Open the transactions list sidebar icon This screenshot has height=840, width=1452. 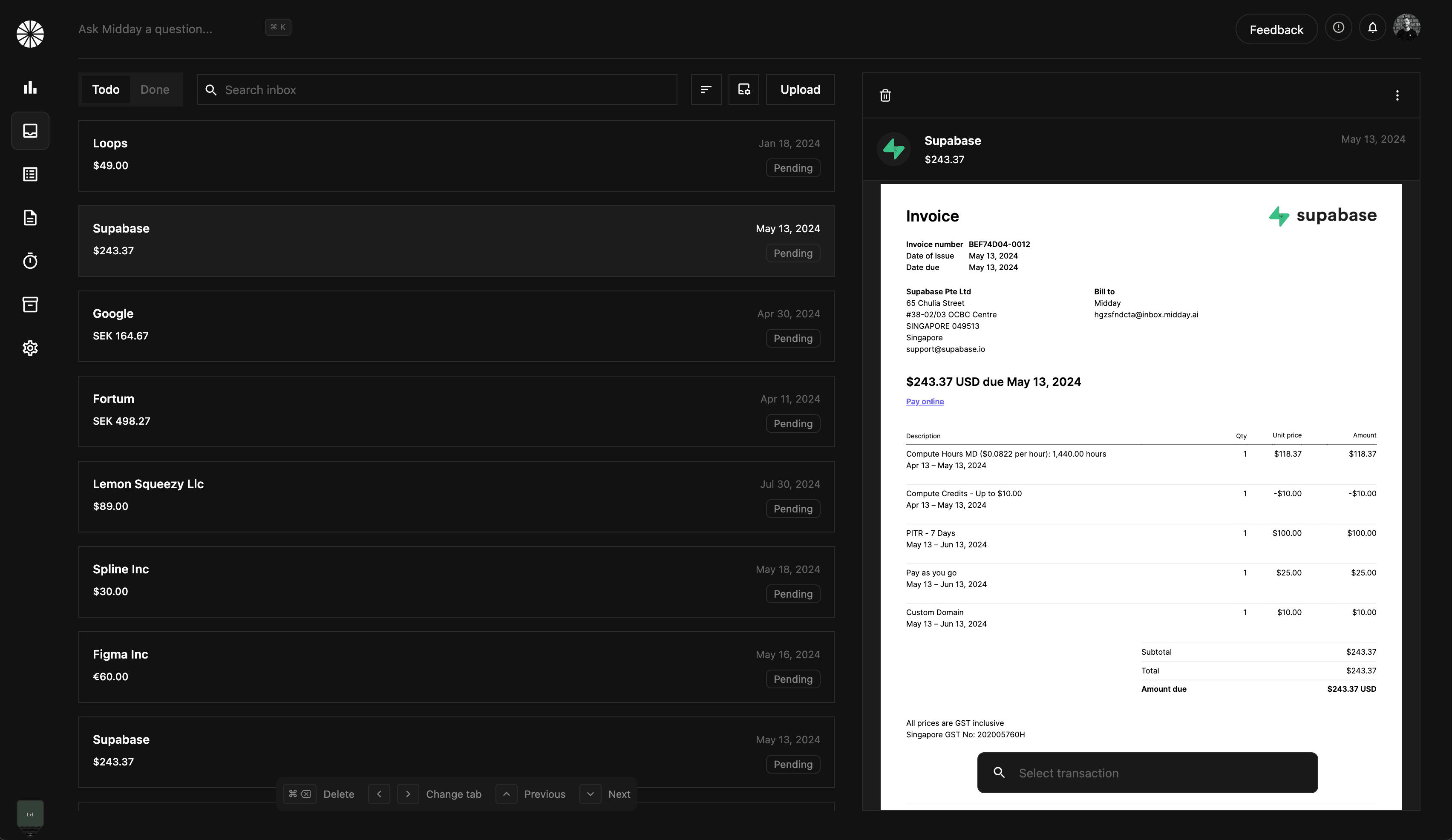(x=30, y=174)
